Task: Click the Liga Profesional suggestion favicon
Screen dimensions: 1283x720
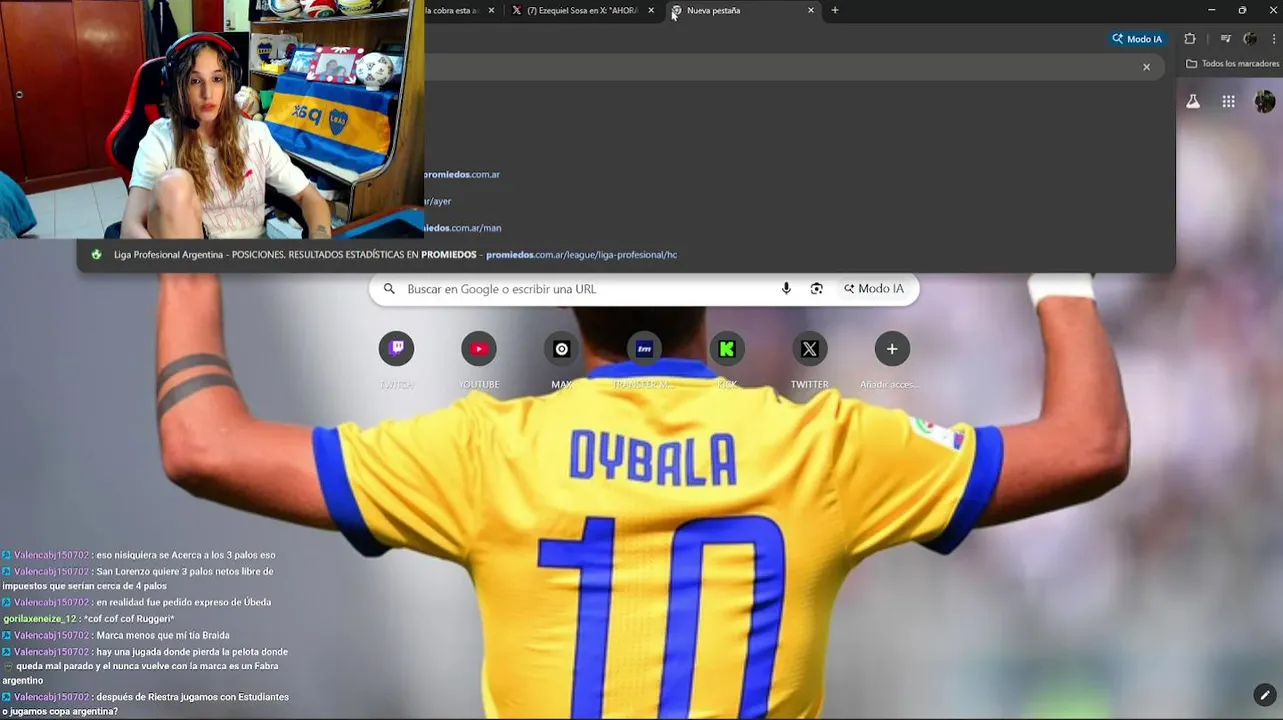Action: click(96, 255)
